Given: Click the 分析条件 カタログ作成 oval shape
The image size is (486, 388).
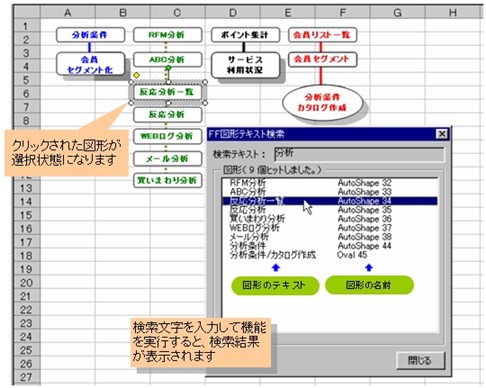Looking at the screenshot, I should (322, 103).
